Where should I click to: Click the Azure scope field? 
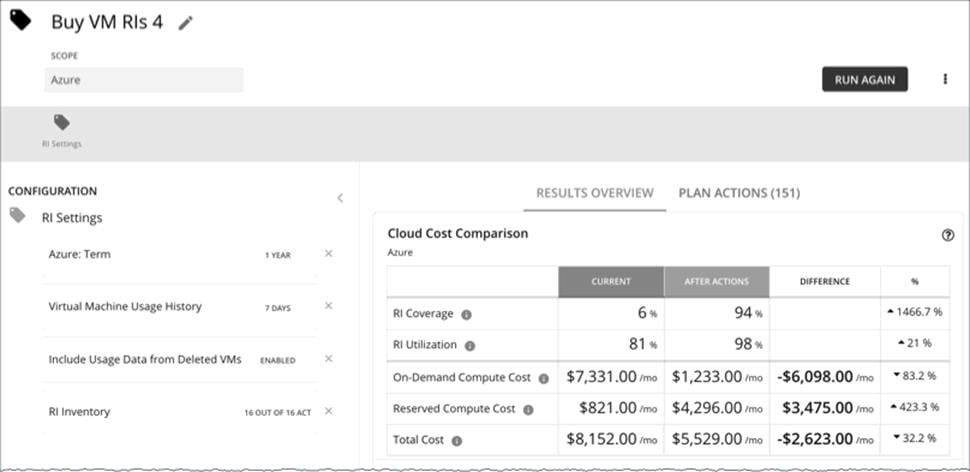point(143,80)
